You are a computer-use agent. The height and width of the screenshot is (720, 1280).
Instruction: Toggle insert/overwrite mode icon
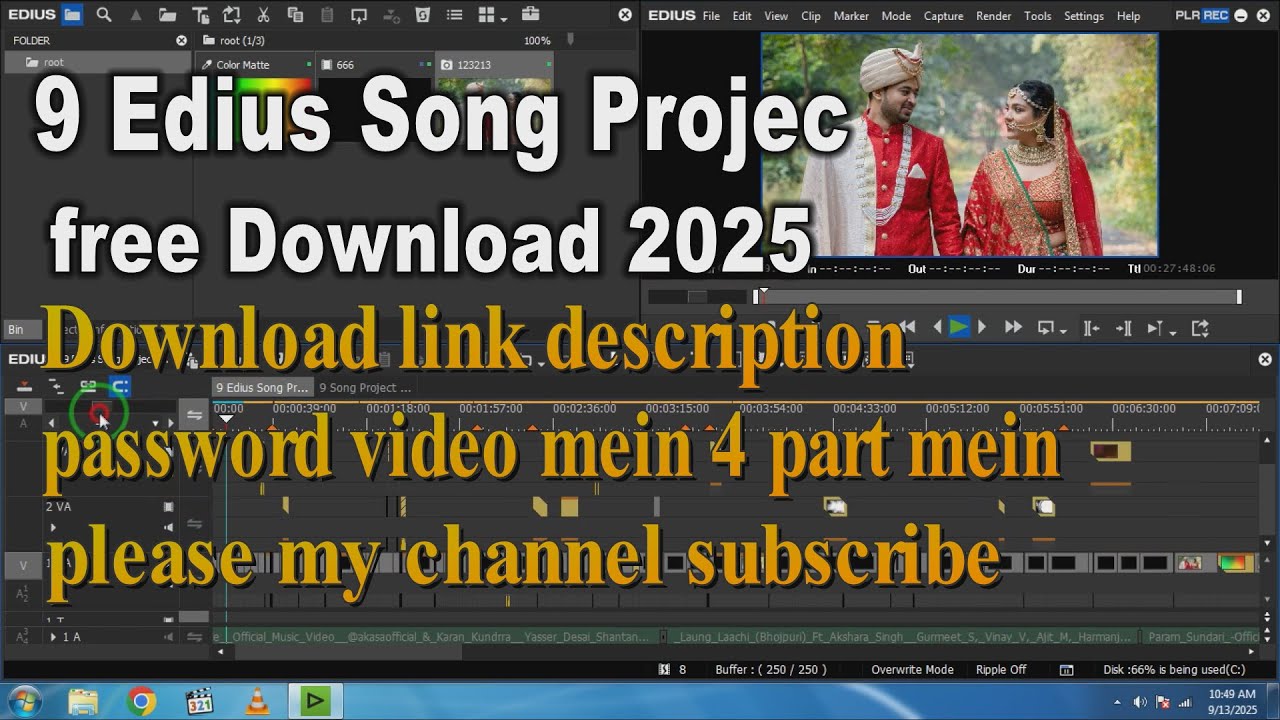point(25,385)
